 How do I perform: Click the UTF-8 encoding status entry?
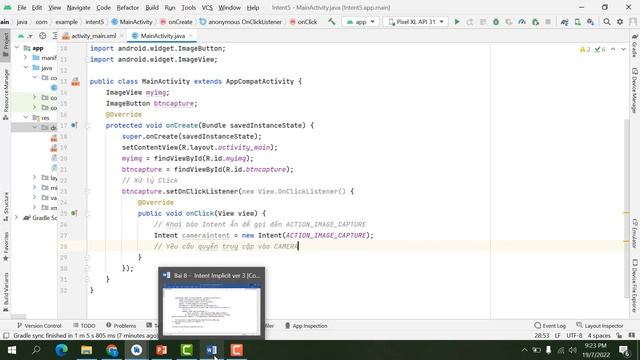(x=574, y=336)
